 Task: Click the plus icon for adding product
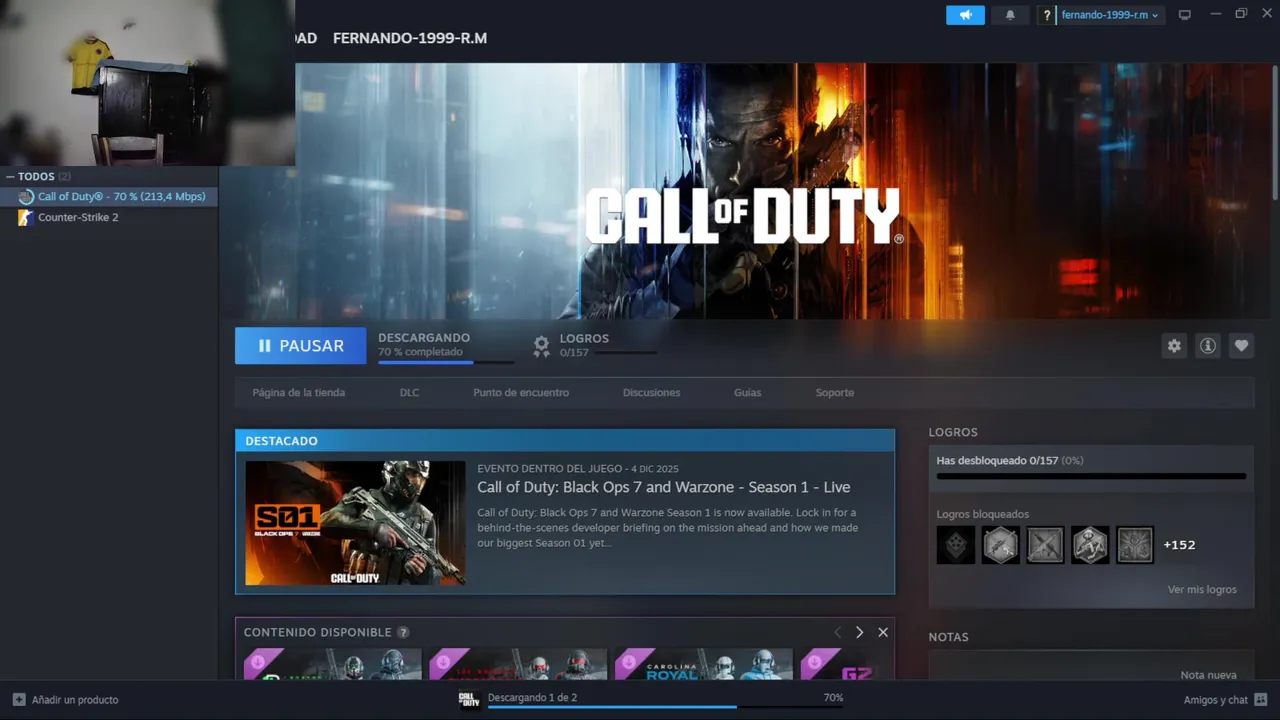coord(19,700)
